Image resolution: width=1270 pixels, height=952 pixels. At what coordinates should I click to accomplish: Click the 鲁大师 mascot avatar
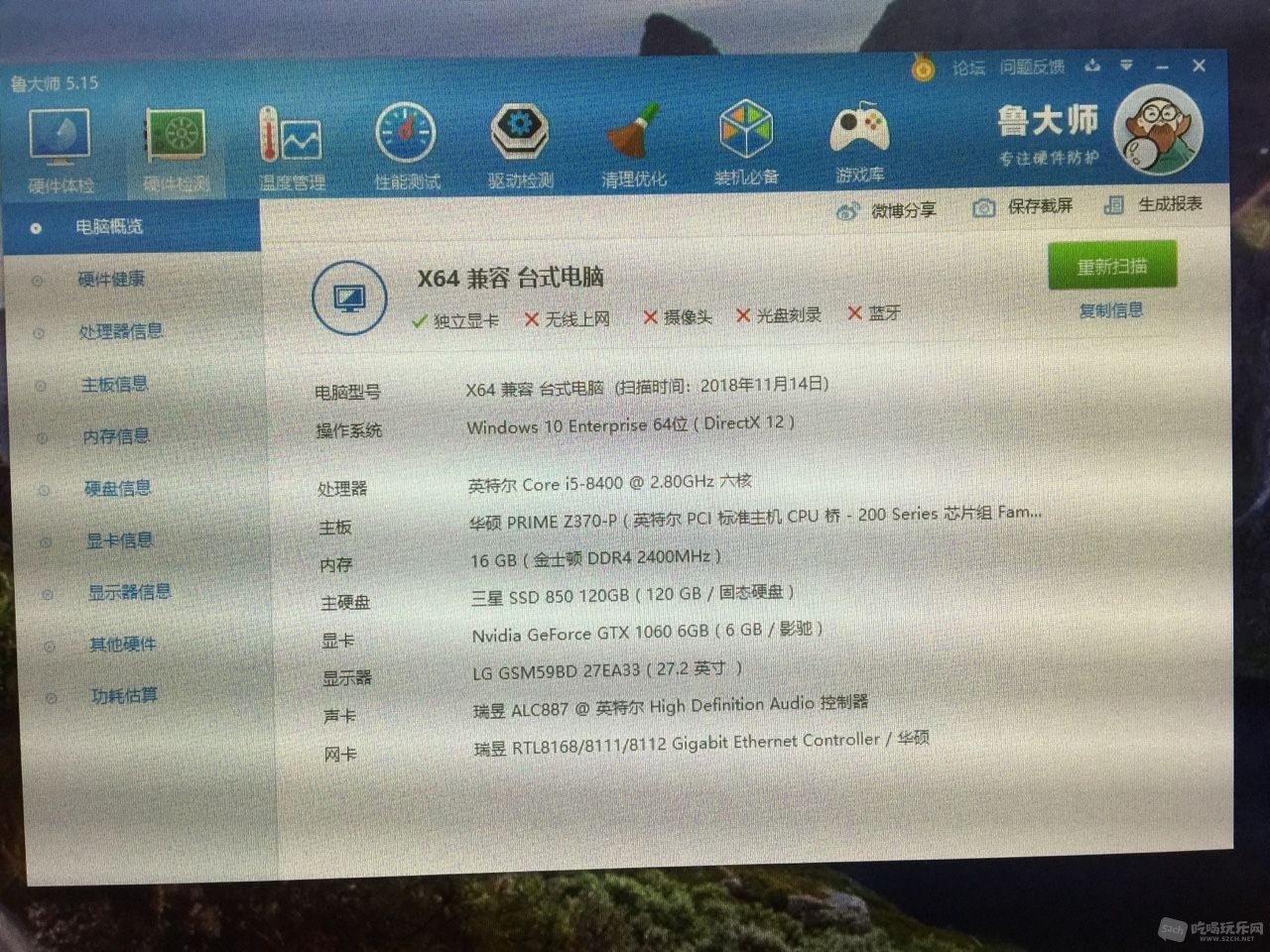point(1158,130)
